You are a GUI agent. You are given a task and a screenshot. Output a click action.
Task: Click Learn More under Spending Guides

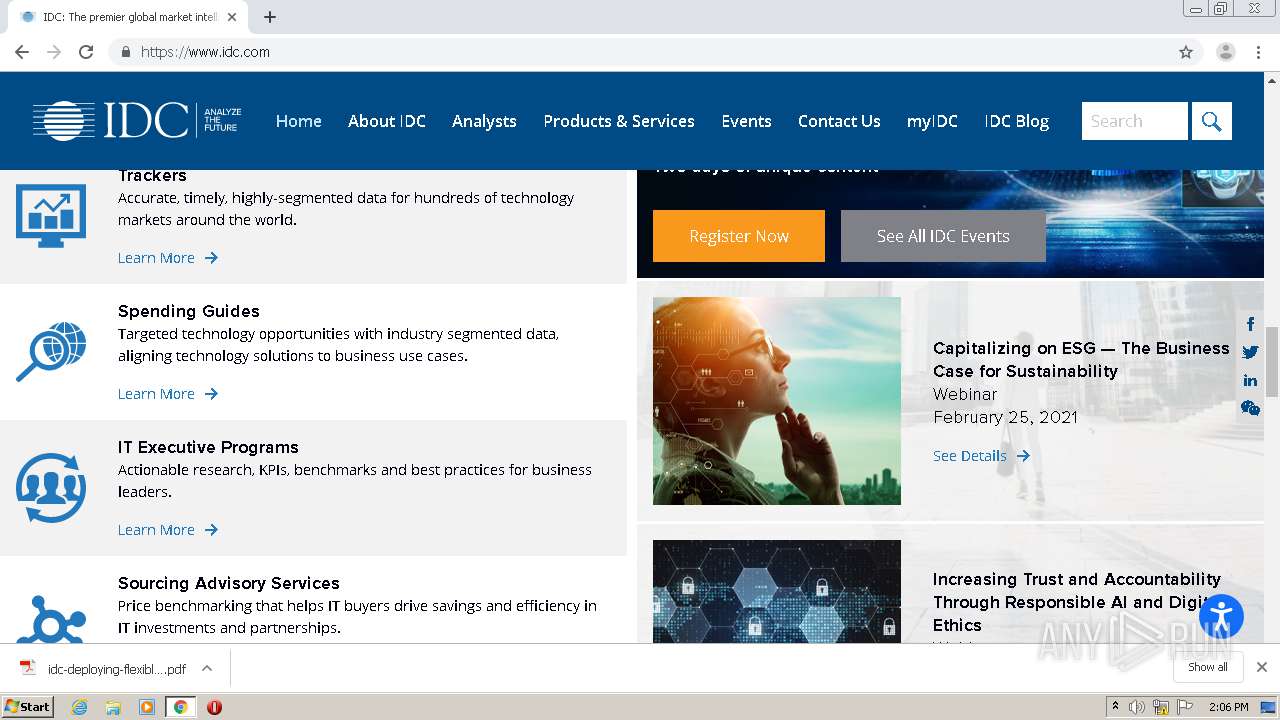click(x=168, y=394)
